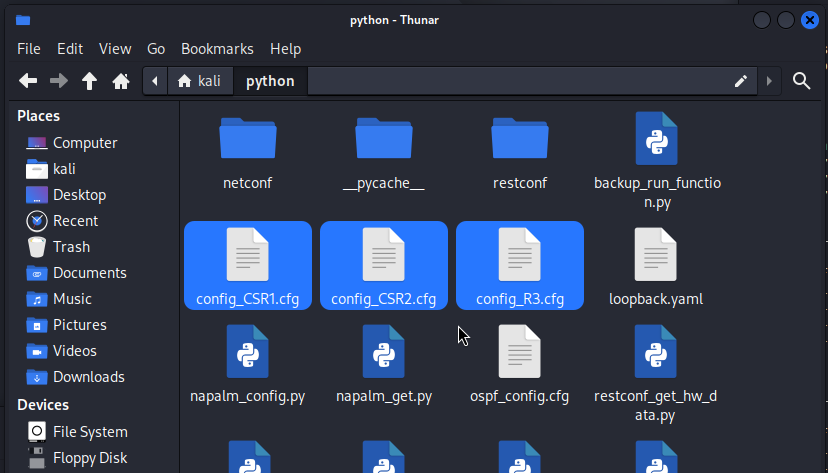Image resolution: width=828 pixels, height=473 pixels.
Task: Select config_CSR1.cfg file icon
Action: pyautogui.click(x=248, y=254)
